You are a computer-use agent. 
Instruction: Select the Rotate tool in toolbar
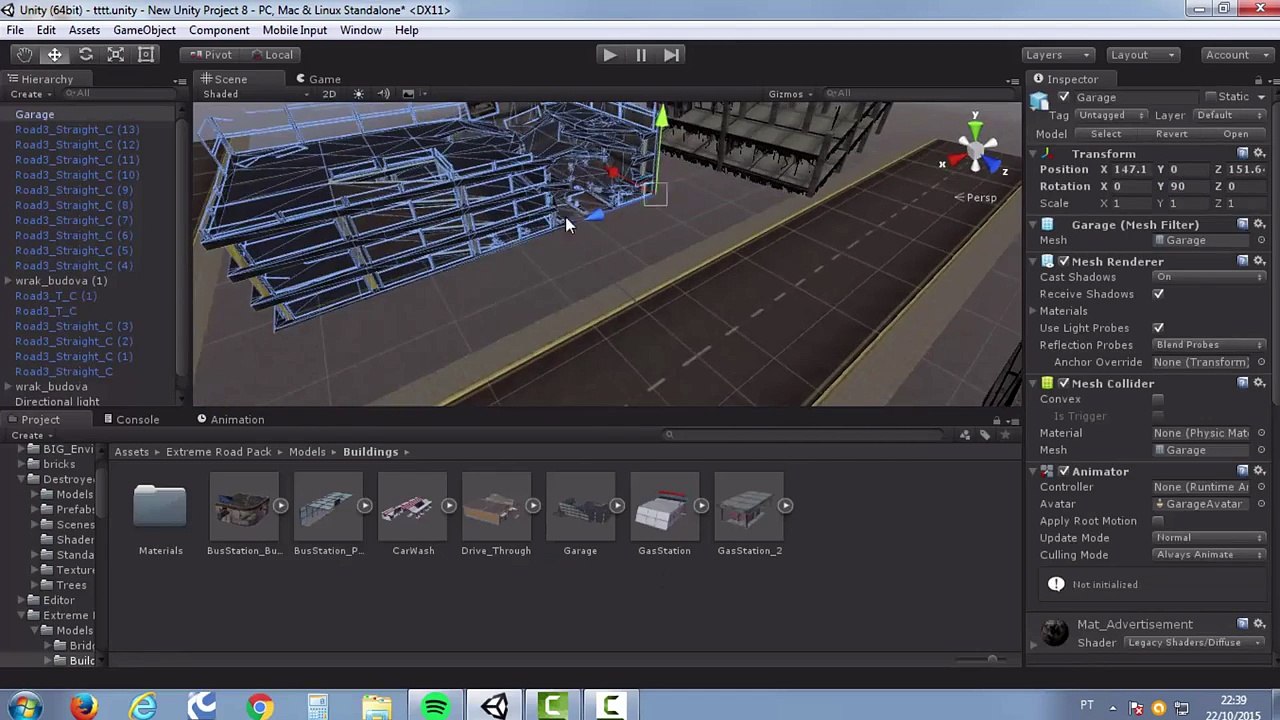85,55
